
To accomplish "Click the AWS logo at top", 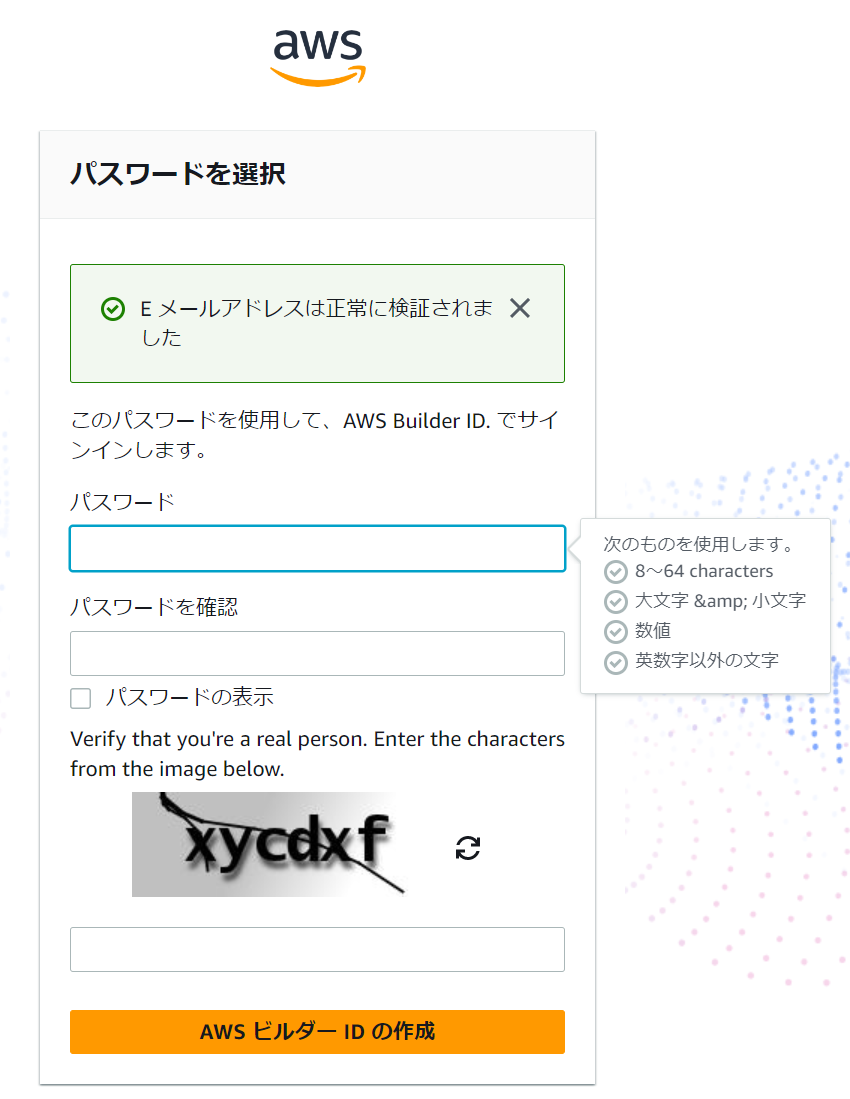I will point(318,57).
